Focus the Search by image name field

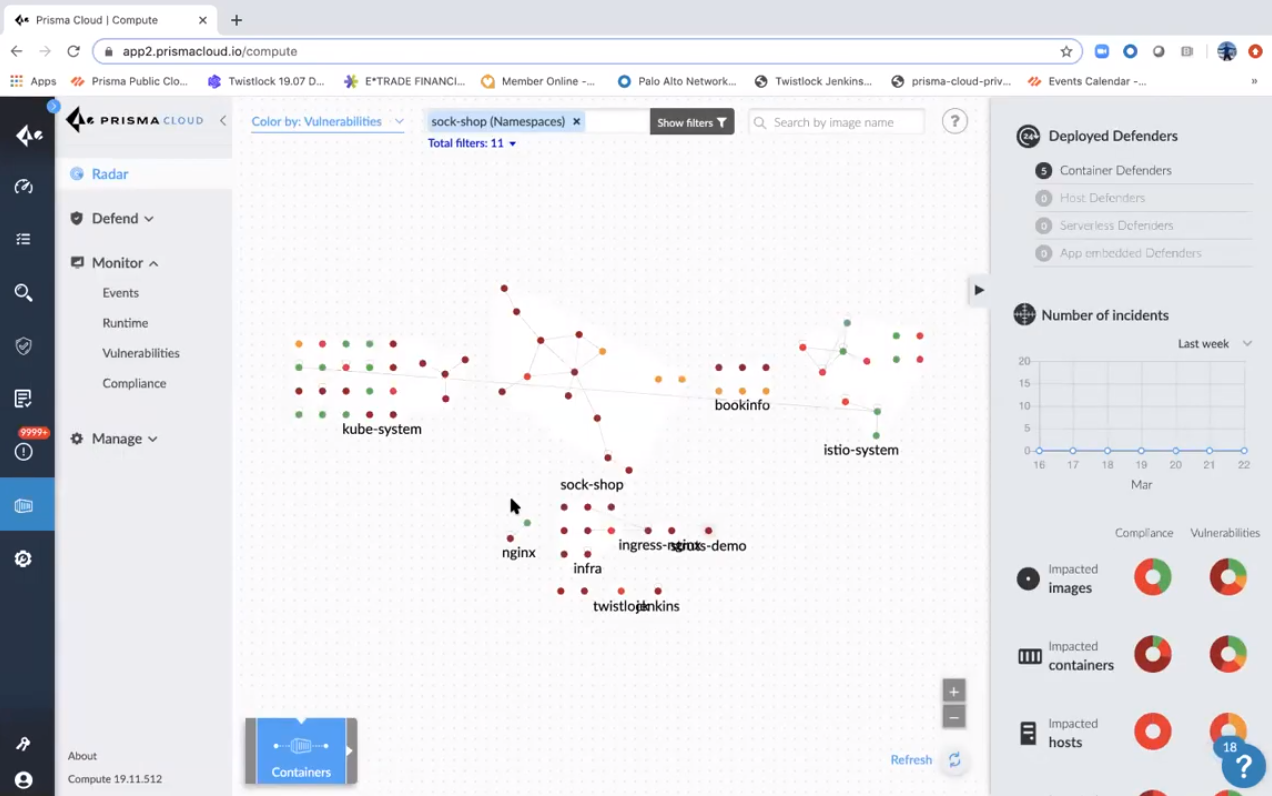(836, 122)
